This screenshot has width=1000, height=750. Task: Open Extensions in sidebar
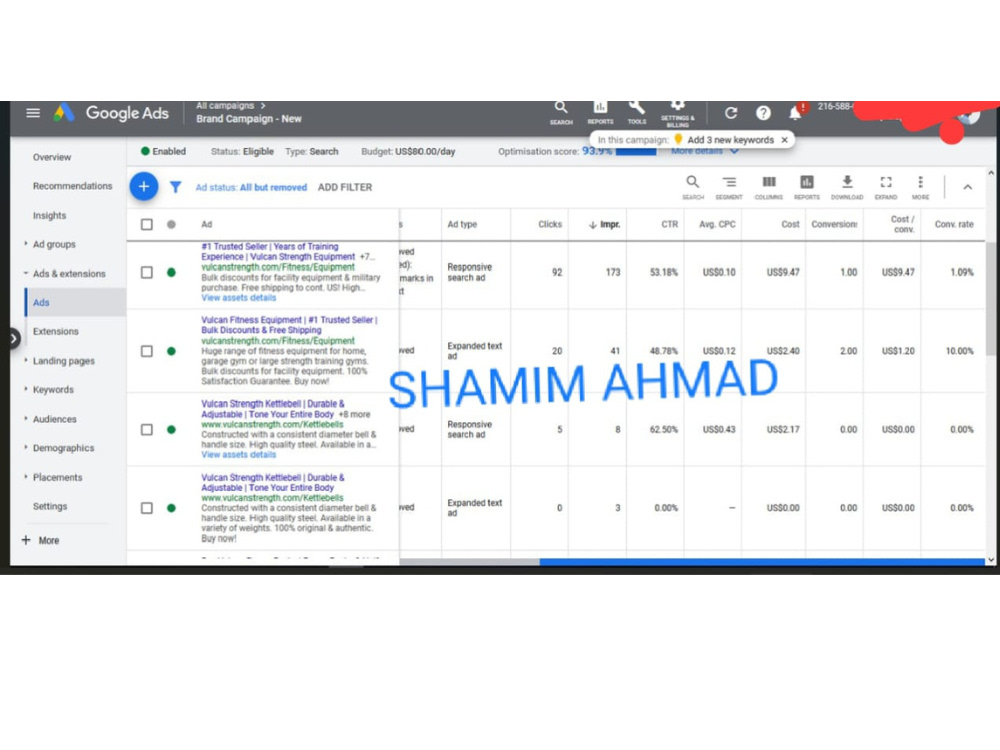[56, 331]
